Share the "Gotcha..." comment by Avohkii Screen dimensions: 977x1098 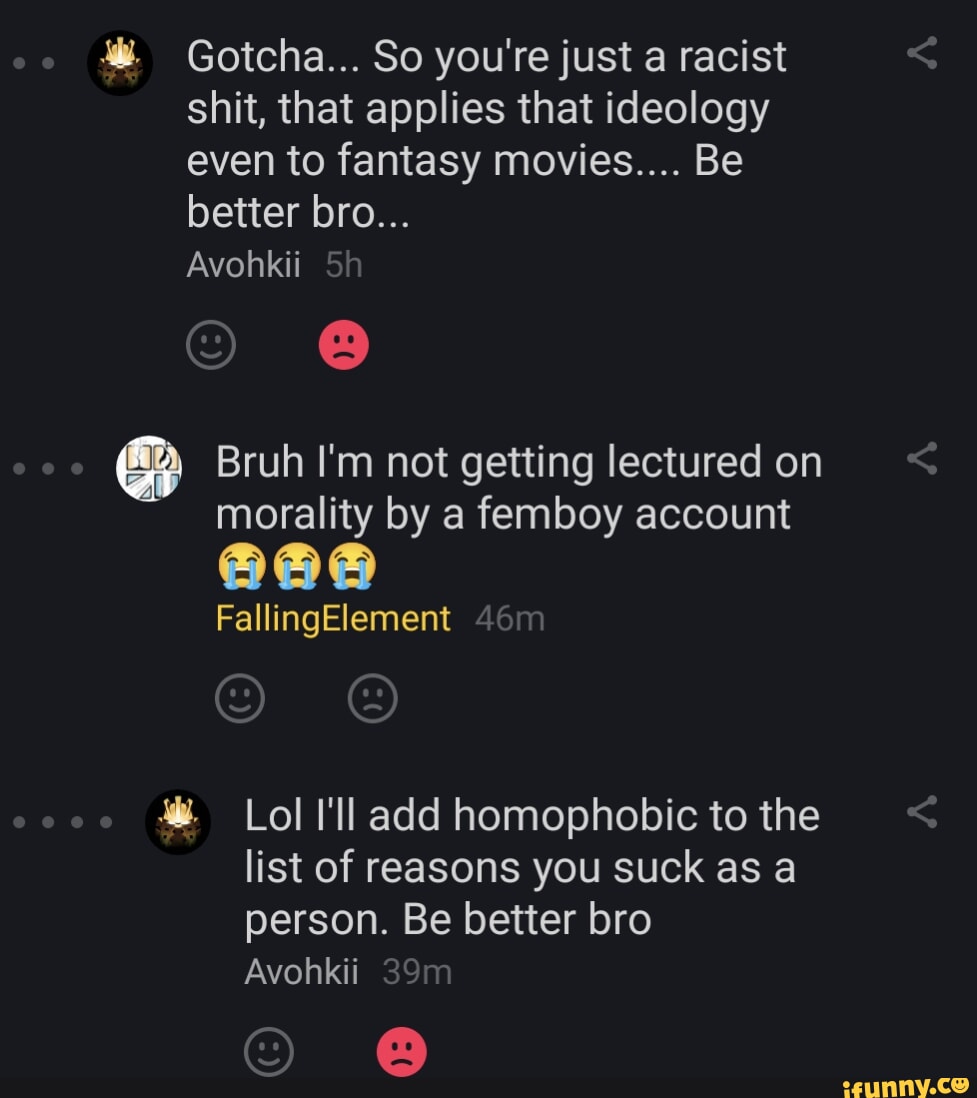921,52
